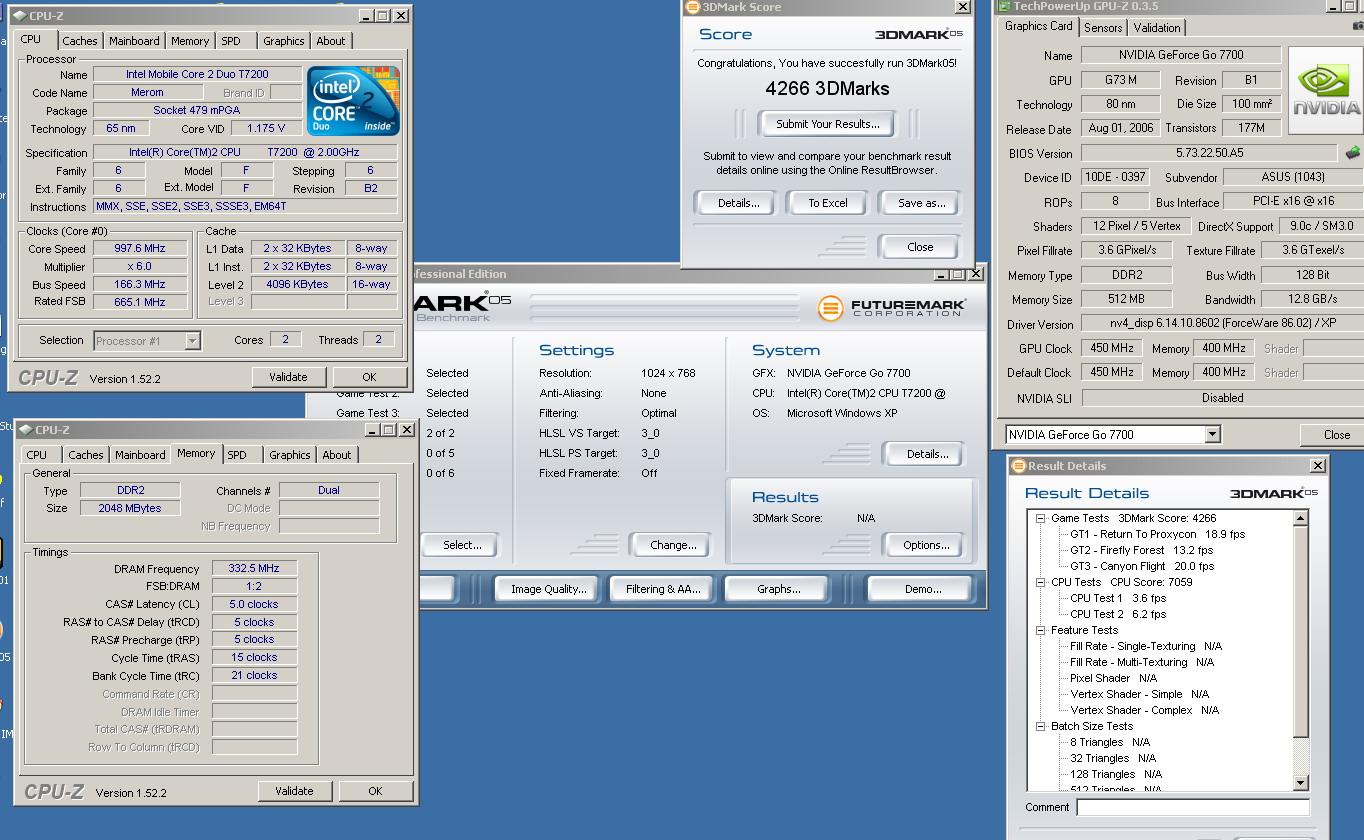Select the 8 Triangles batch test row
Viewport: 1364px width, 840px height.
click(x=1110, y=742)
